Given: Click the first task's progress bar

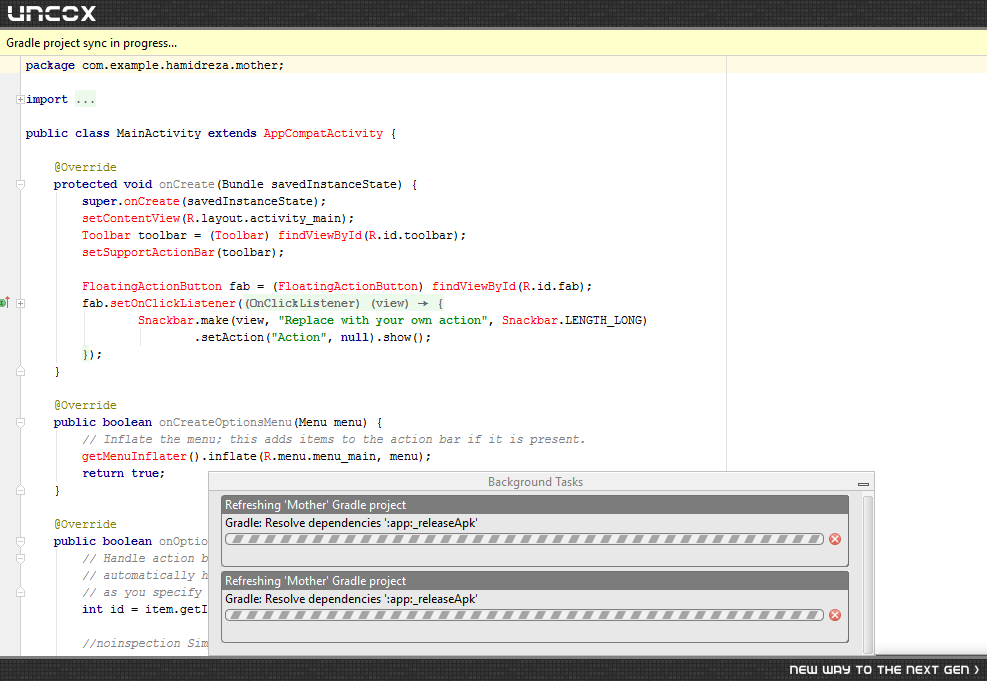Looking at the screenshot, I should click(x=524, y=539).
